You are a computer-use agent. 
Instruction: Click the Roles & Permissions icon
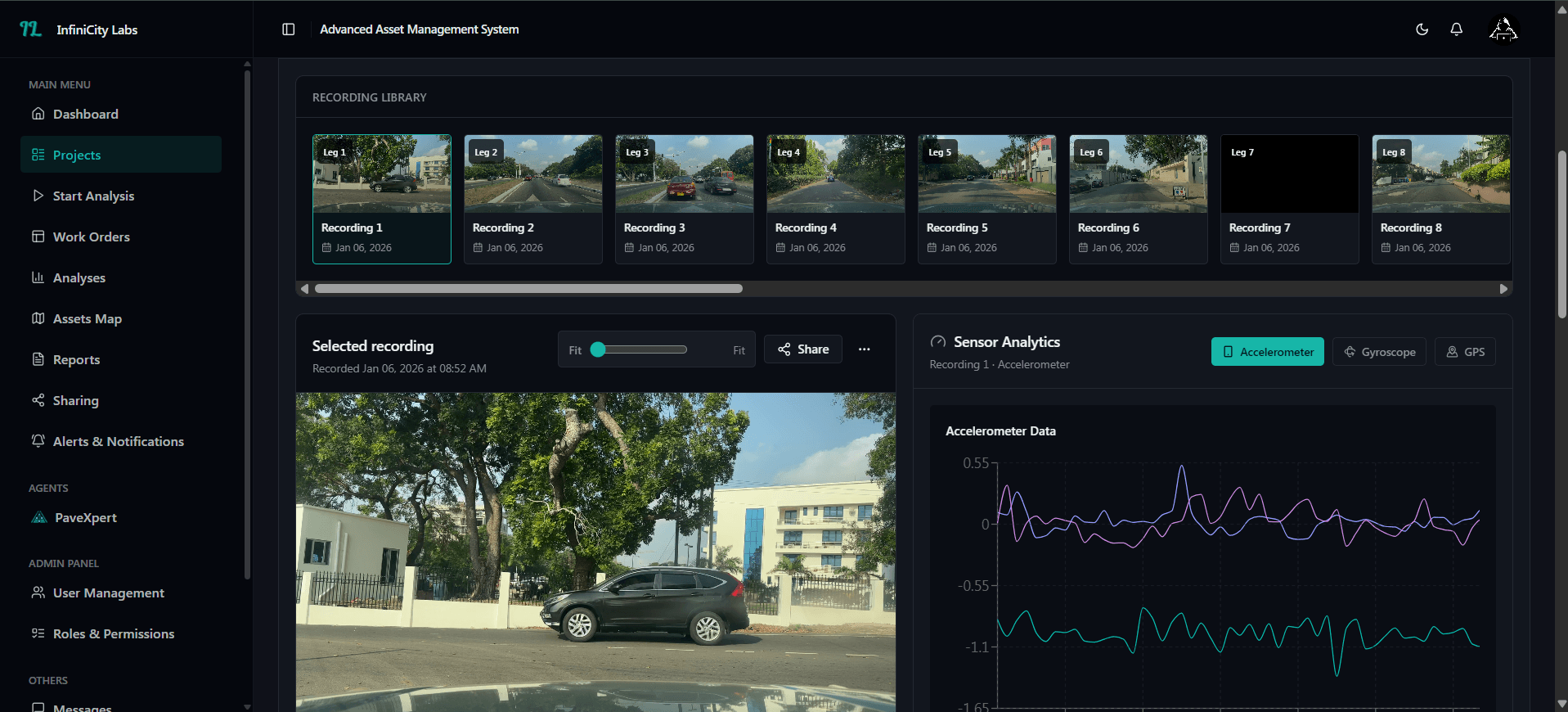click(38, 633)
